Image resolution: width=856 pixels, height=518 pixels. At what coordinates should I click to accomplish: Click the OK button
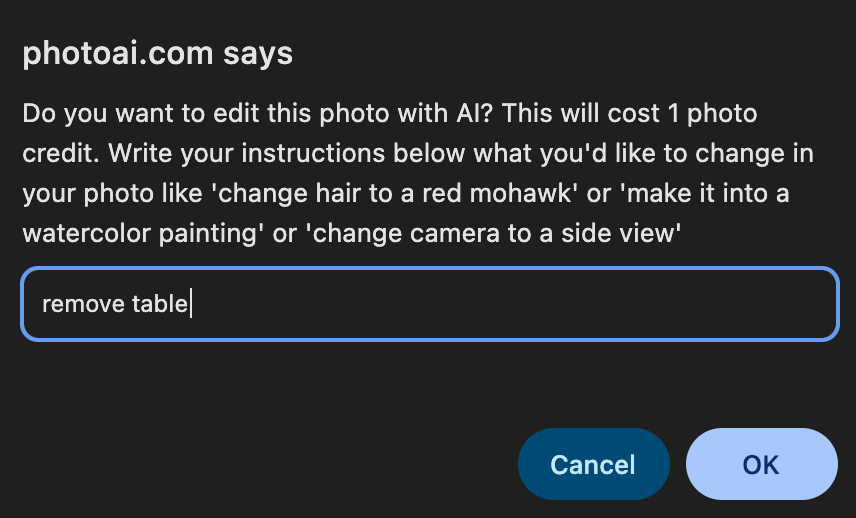click(761, 464)
